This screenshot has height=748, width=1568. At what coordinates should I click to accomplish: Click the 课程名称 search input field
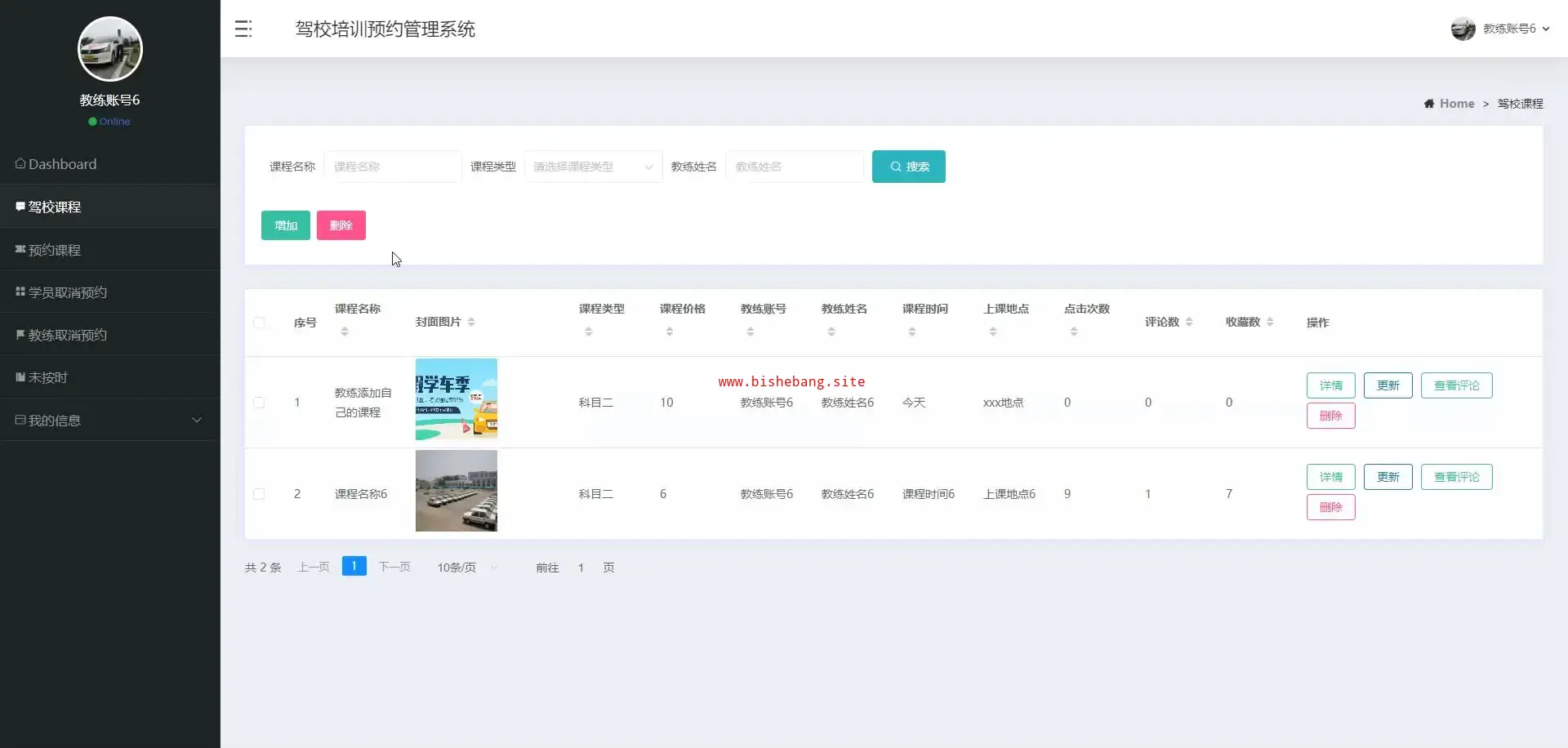click(x=392, y=167)
